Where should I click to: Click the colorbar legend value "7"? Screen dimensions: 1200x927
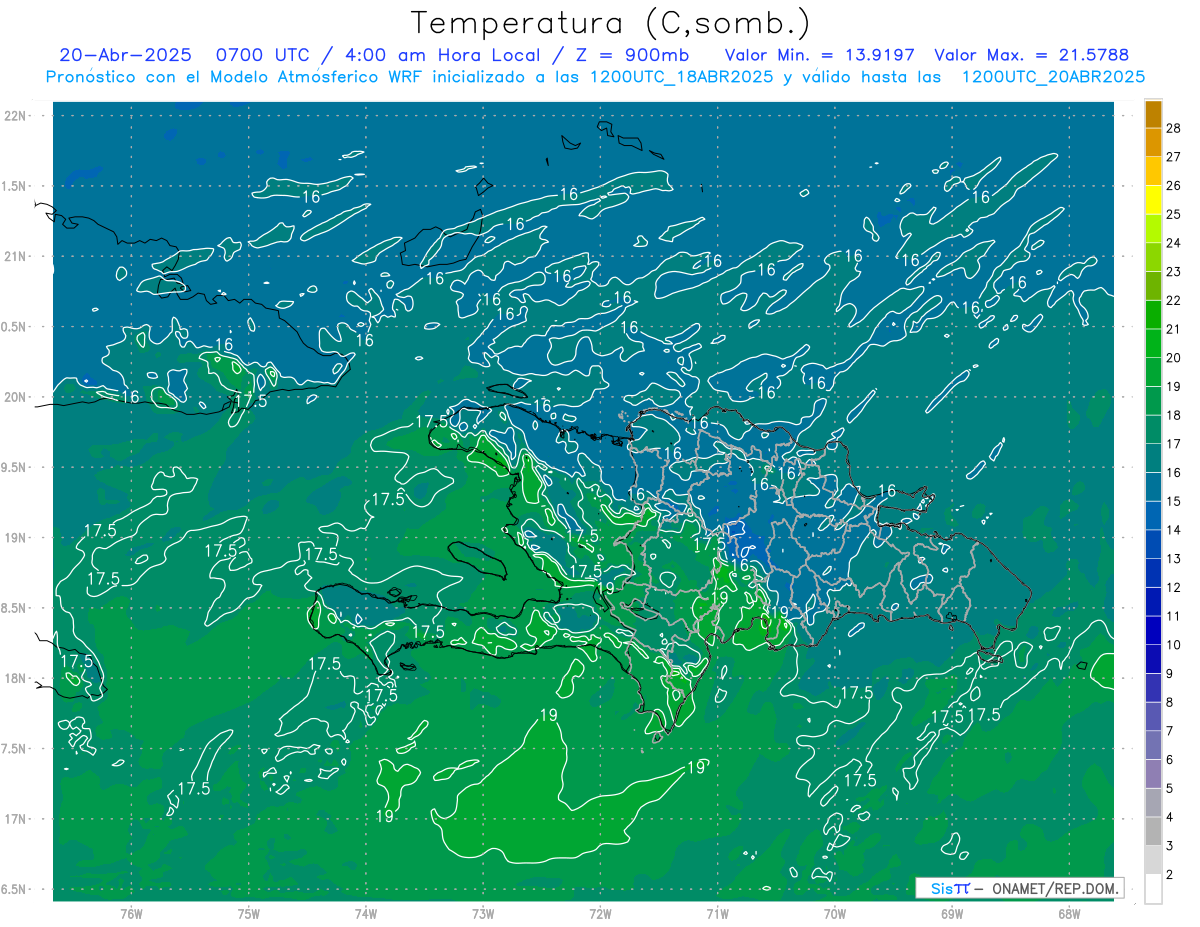point(1171,731)
